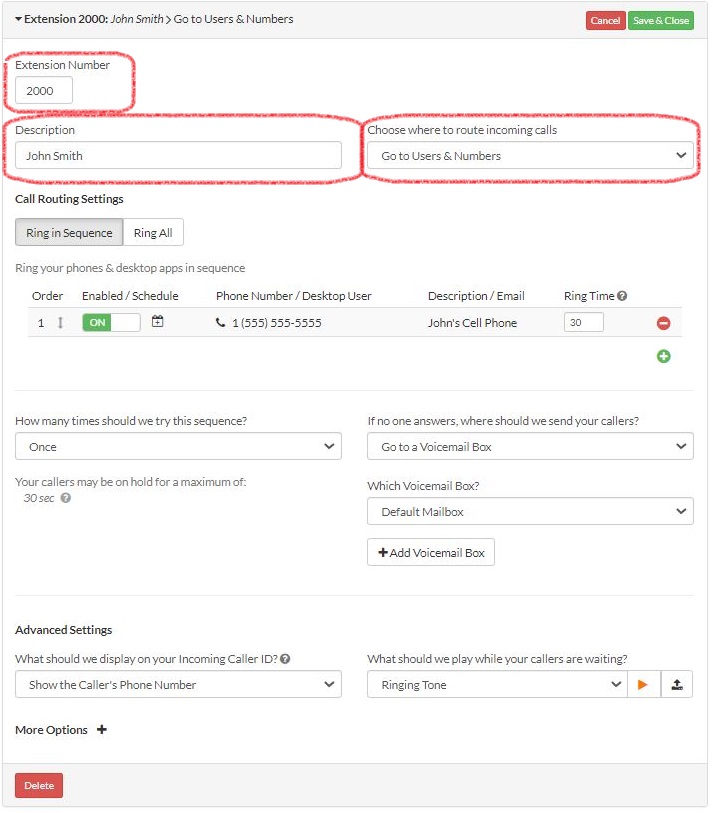Preview the Ringing Tone with play icon
Viewport: 713px width, 813px height.
[x=644, y=684]
